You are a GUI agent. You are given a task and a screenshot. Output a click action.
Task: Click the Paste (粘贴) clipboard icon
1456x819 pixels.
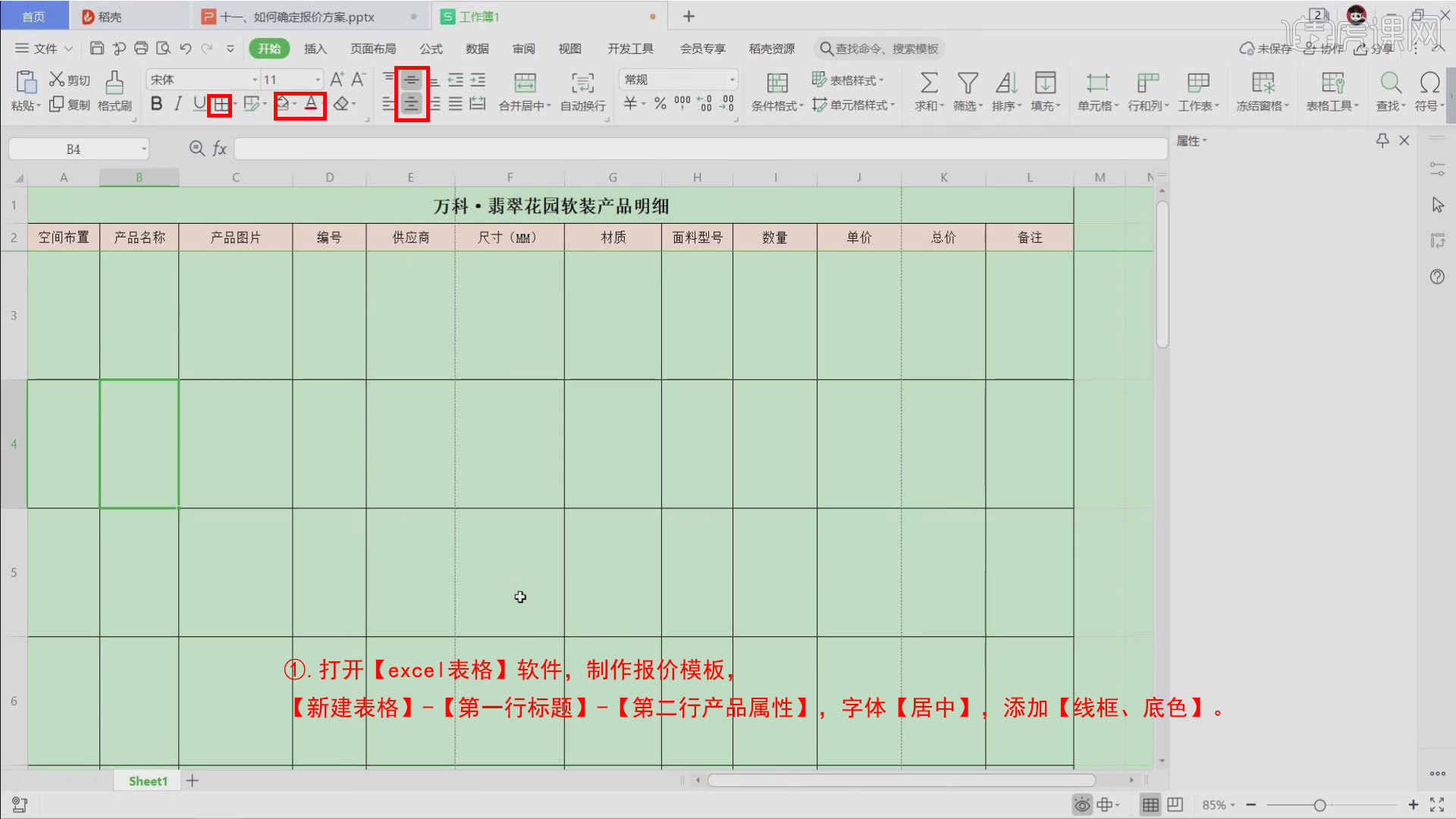tap(27, 82)
